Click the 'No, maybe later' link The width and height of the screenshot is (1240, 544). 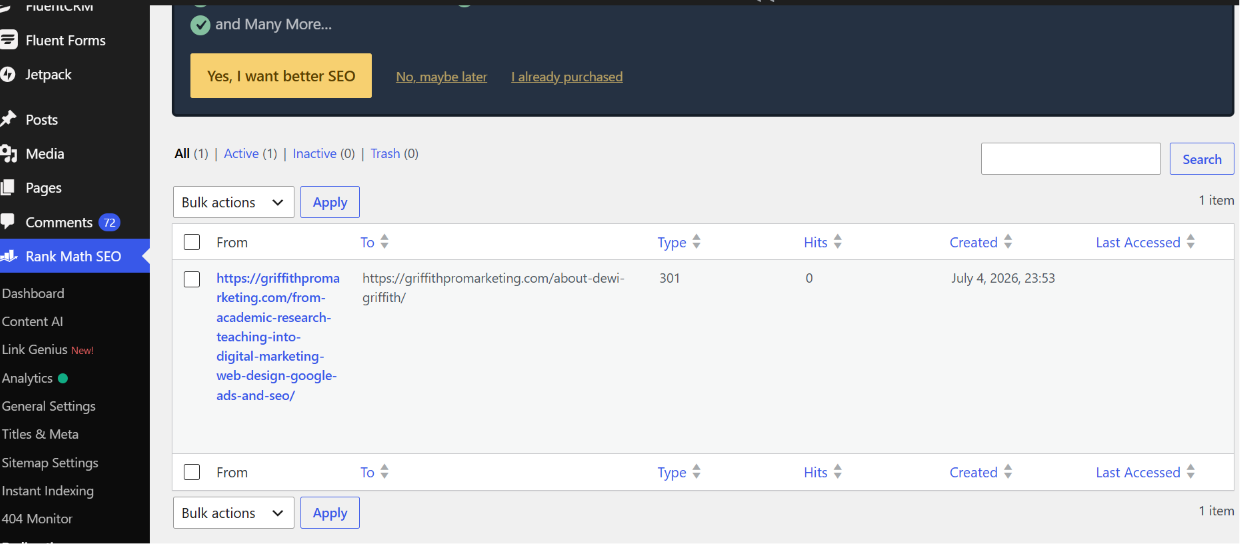pos(441,76)
